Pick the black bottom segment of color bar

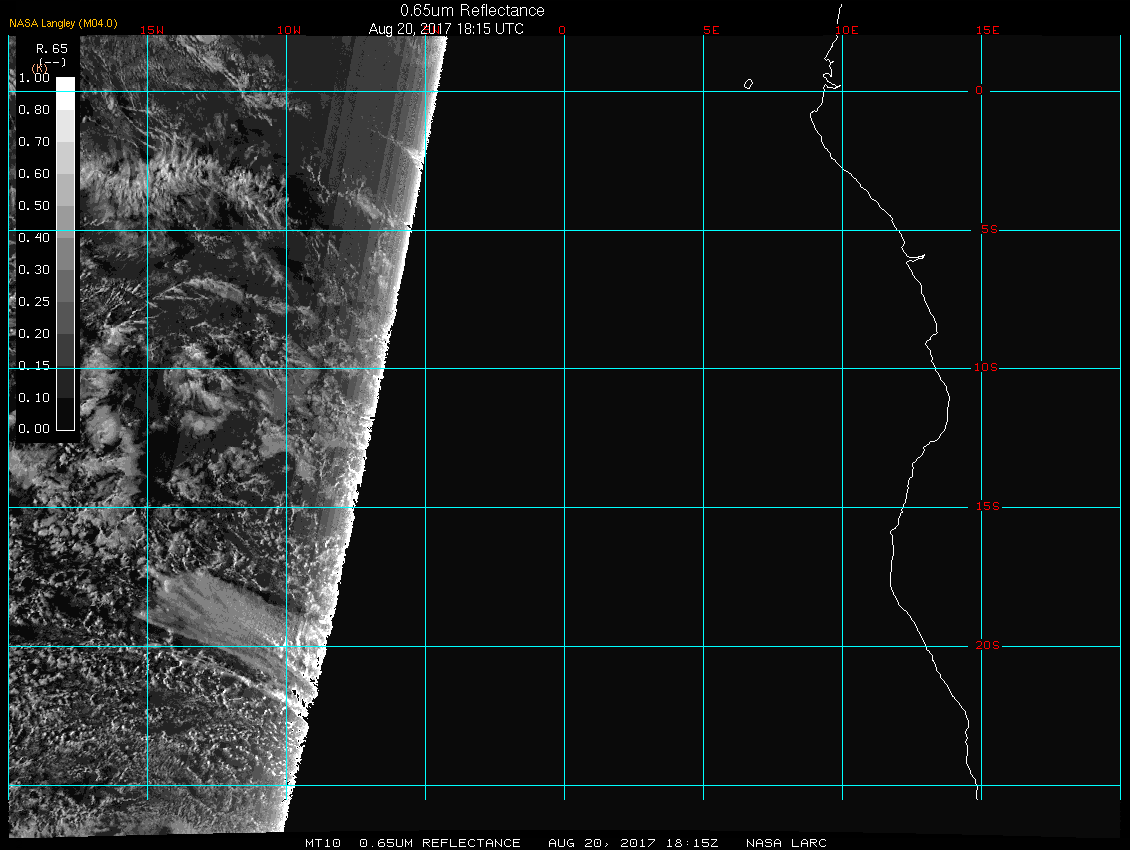tap(66, 415)
